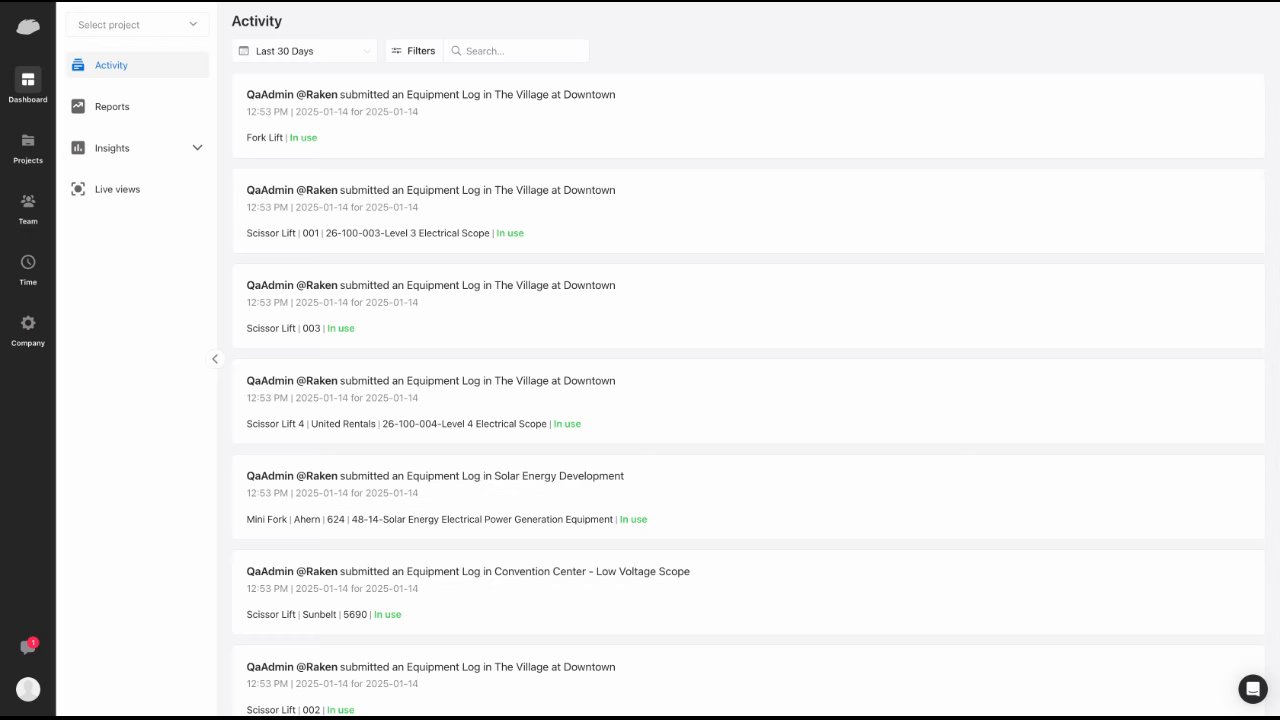This screenshot has height=720, width=1280.
Task: Open Live views from sidebar
Action: click(117, 189)
